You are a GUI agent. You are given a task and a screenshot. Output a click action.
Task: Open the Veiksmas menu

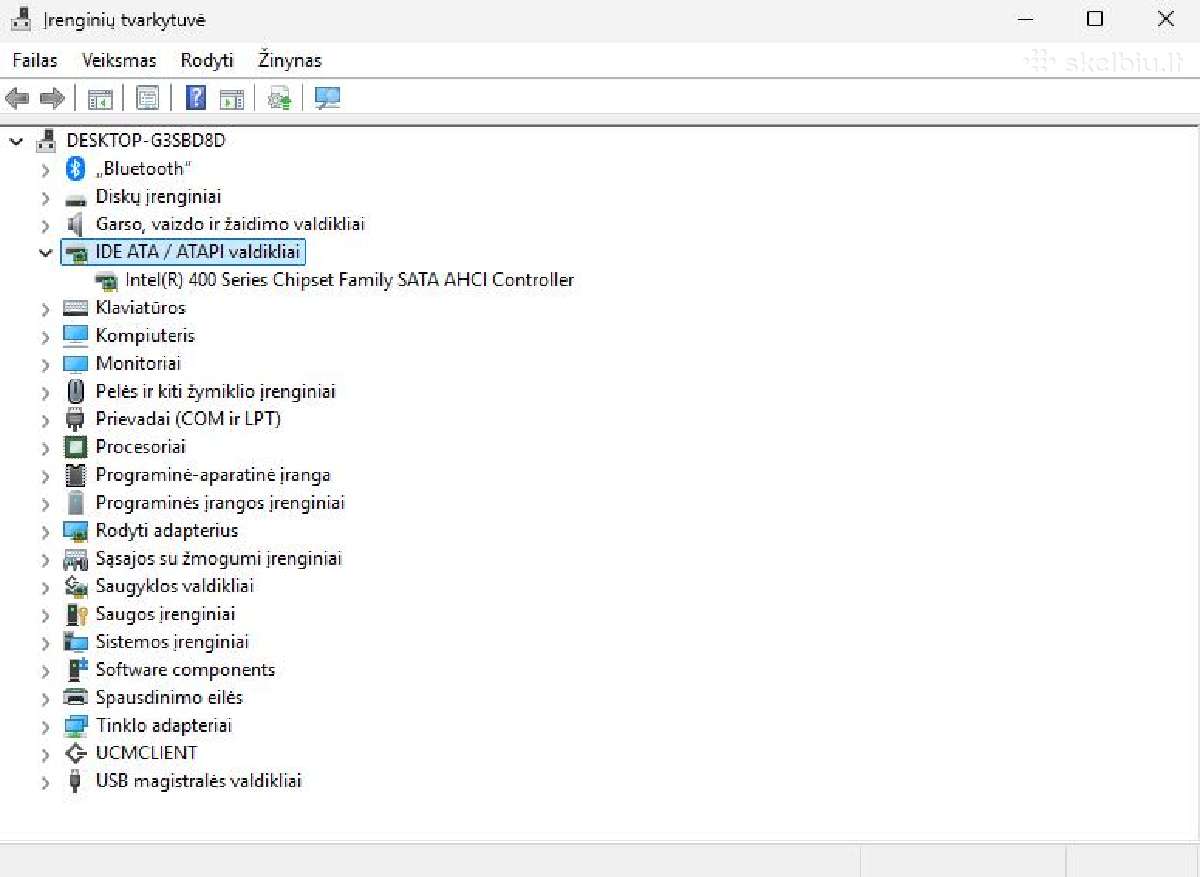[x=119, y=60]
